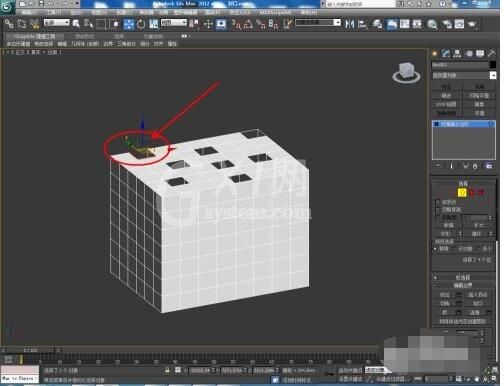Collapse the 编辑边界 rollout
The image size is (504, 386).
(463, 285)
